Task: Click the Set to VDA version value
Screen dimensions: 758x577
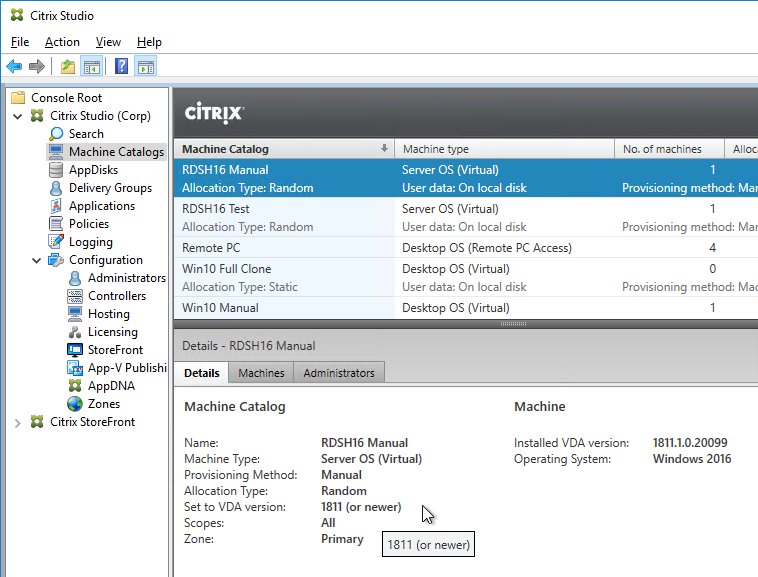Action: click(x=361, y=507)
